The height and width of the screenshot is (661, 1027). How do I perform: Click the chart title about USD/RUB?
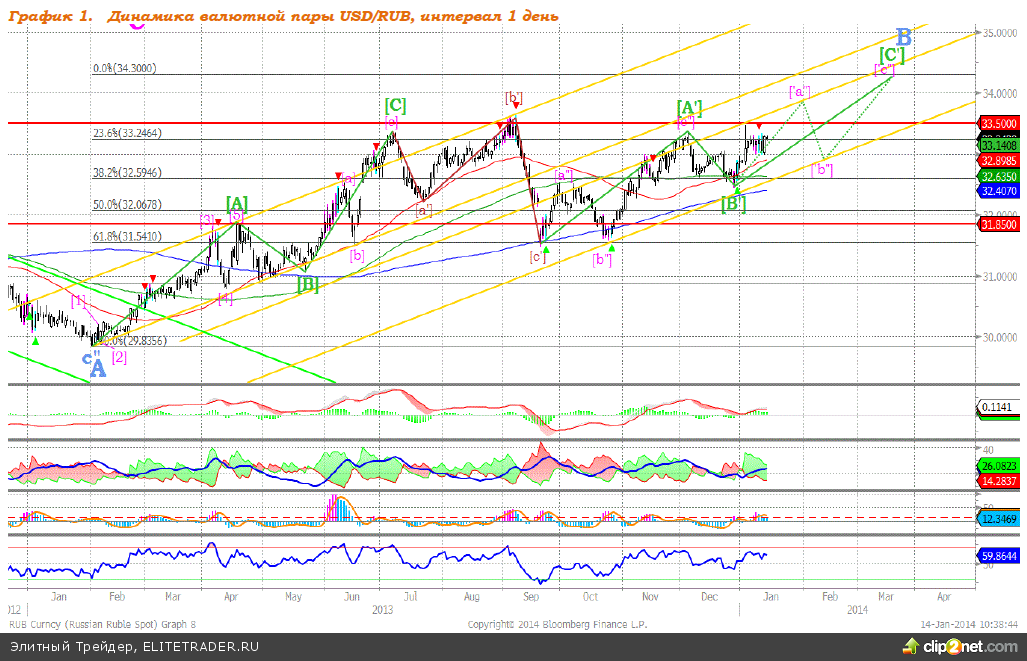coord(283,17)
